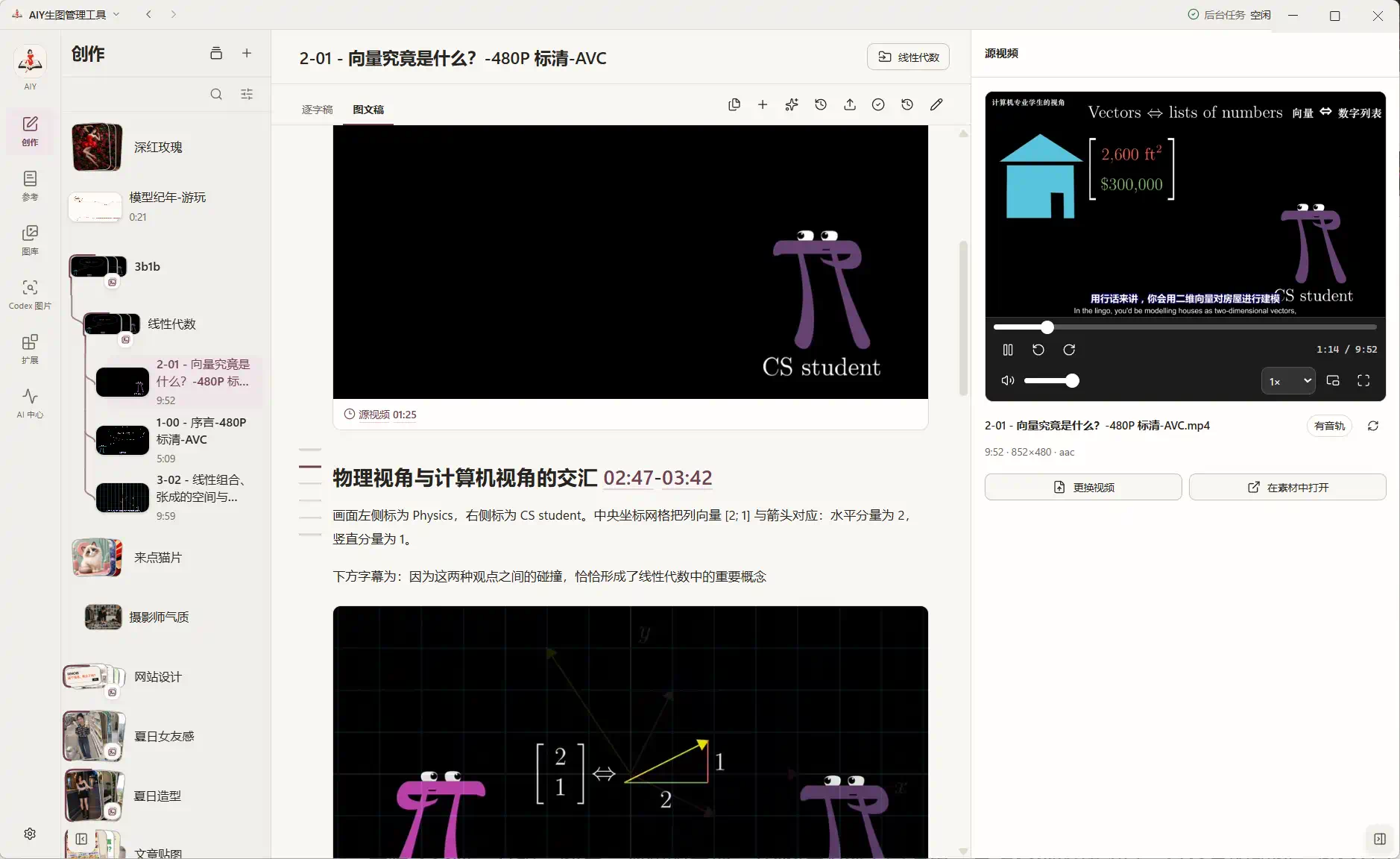The image size is (1400, 859).
Task: Click the 有音轨 badge
Action: tap(1329, 426)
